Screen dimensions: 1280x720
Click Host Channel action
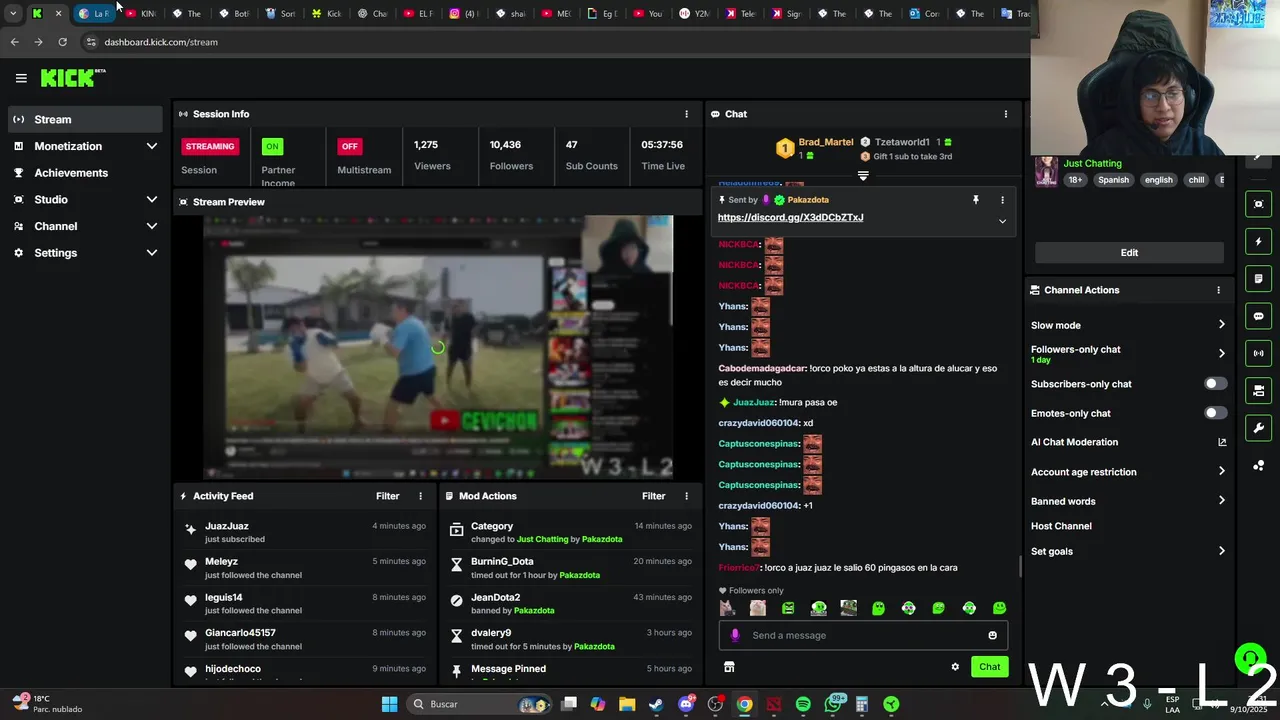1061,526
